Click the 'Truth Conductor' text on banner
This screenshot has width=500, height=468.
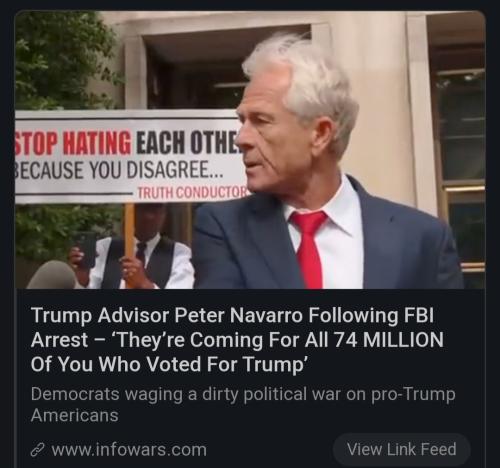point(193,193)
